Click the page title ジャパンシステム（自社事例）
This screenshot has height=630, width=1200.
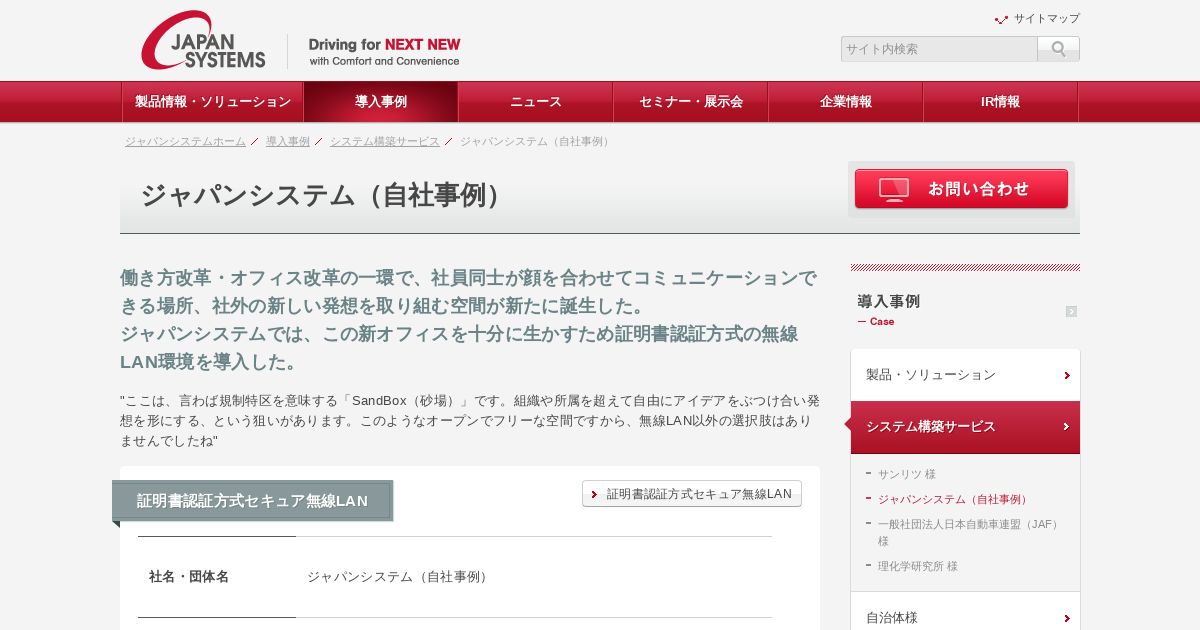326,195
